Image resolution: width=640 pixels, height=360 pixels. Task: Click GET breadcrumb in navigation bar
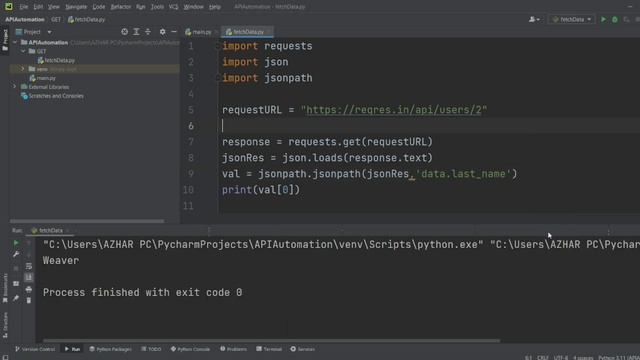click(56, 19)
